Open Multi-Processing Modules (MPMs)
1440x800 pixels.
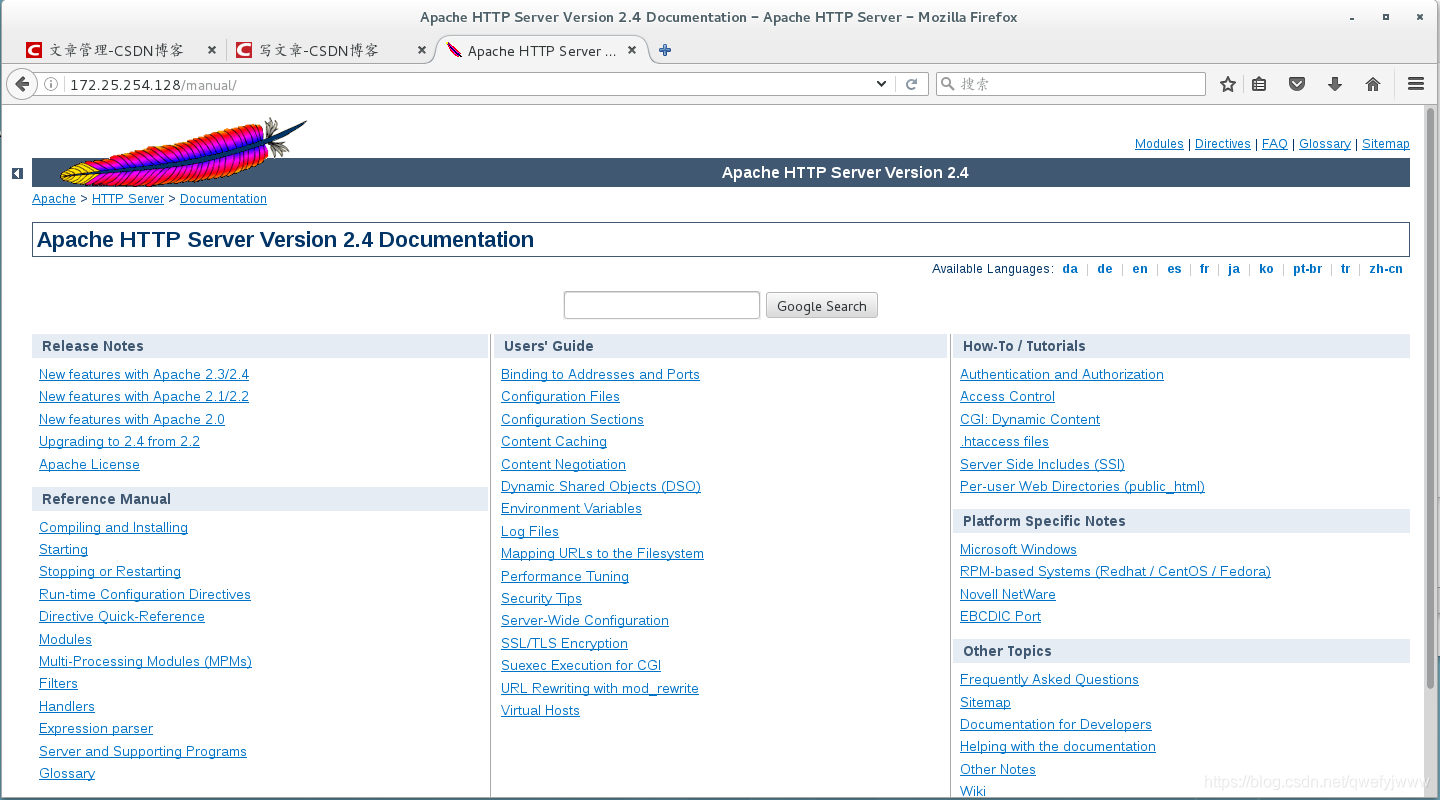(x=145, y=661)
